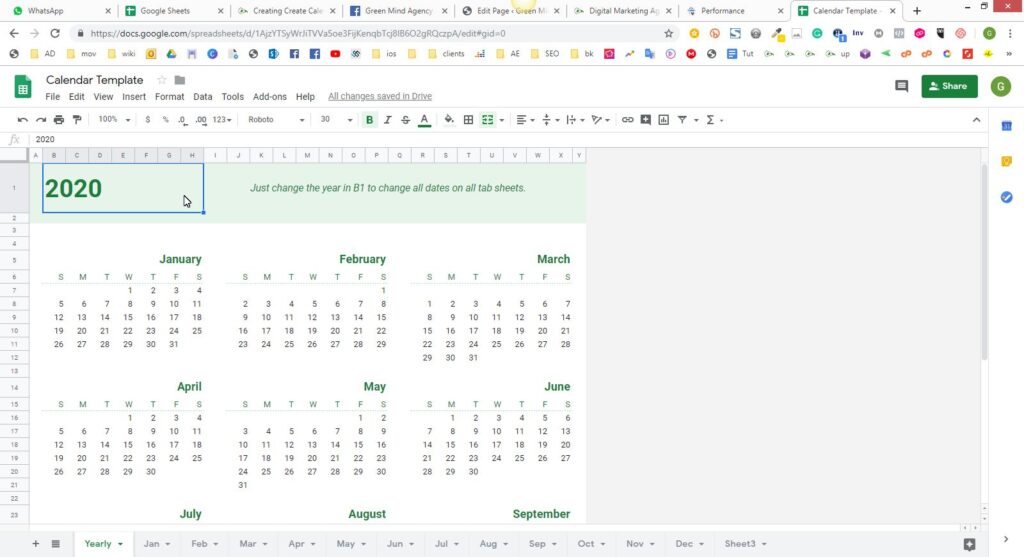Click the move to folder icon
The height and width of the screenshot is (557, 1024).
(x=180, y=80)
